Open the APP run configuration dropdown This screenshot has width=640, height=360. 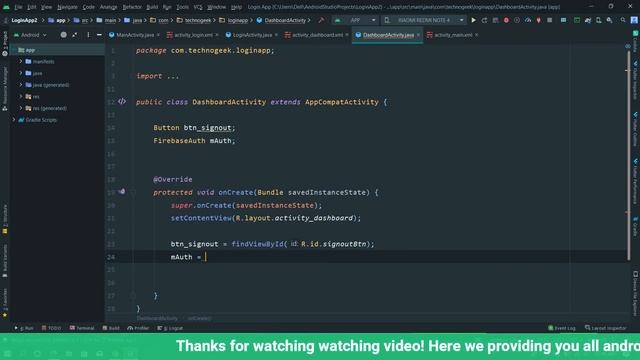click(x=355, y=20)
